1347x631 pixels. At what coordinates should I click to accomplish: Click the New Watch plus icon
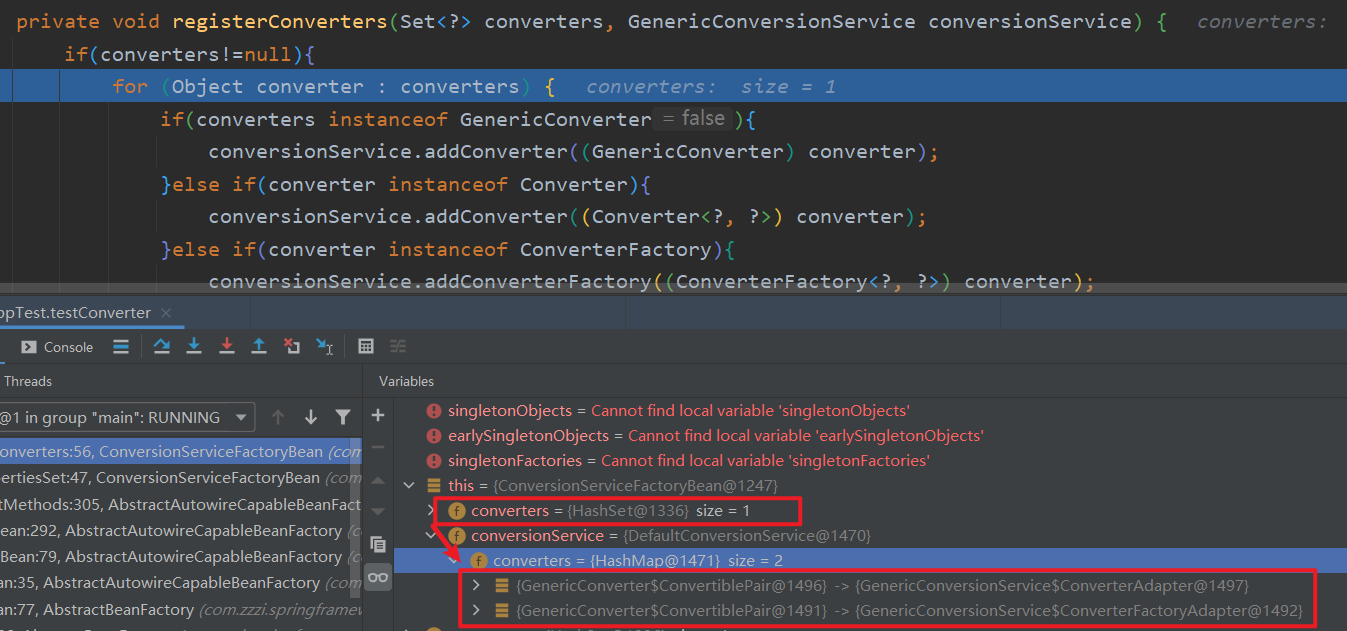[378, 415]
